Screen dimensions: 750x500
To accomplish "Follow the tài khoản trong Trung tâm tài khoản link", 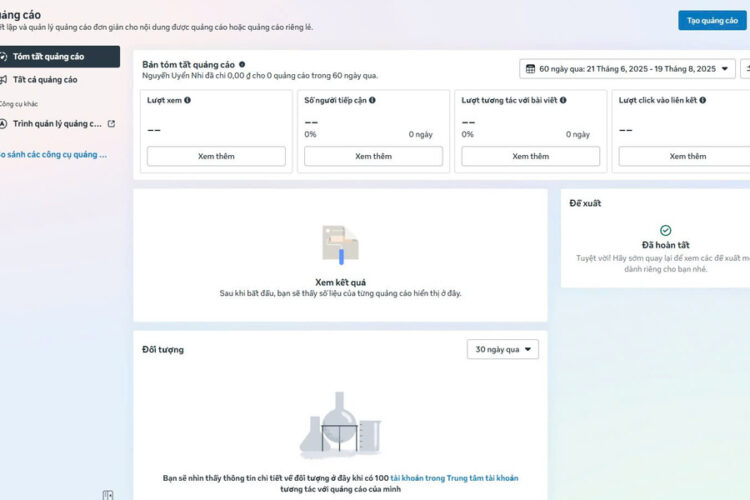I will pos(454,478).
